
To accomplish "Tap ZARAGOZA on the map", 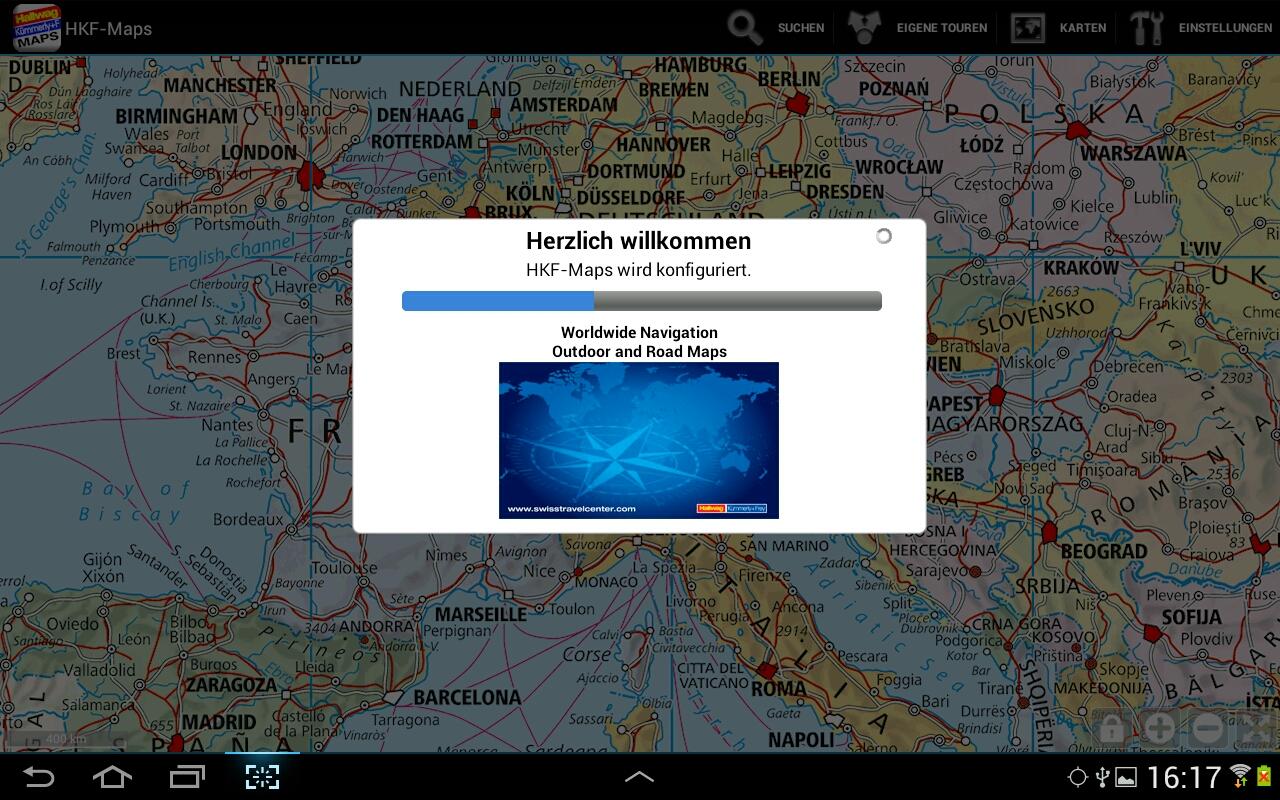I will 230,686.
